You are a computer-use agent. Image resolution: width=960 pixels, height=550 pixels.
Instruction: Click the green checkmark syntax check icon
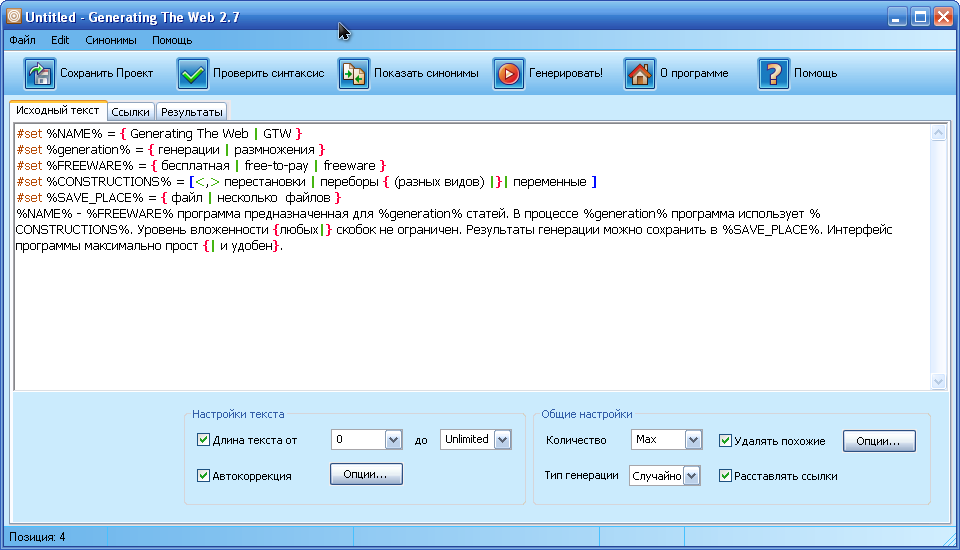(x=193, y=73)
